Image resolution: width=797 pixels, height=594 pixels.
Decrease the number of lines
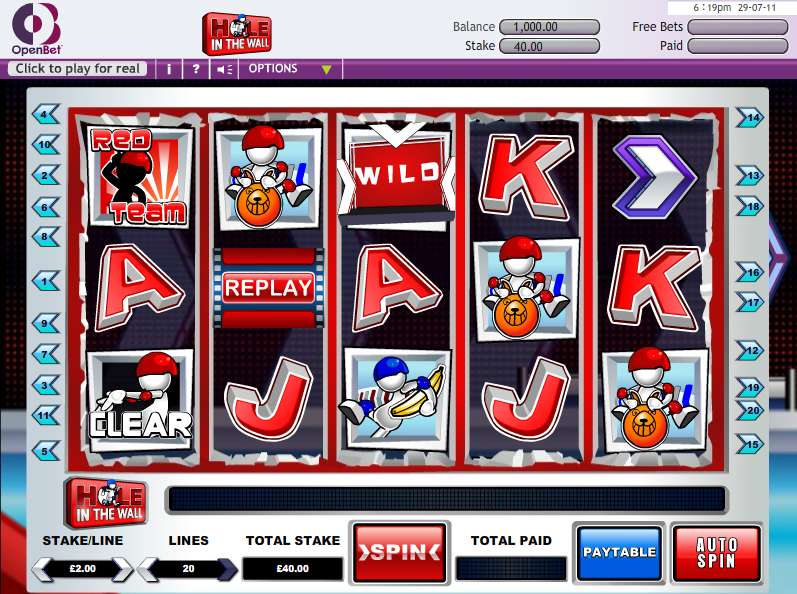pos(148,569)
